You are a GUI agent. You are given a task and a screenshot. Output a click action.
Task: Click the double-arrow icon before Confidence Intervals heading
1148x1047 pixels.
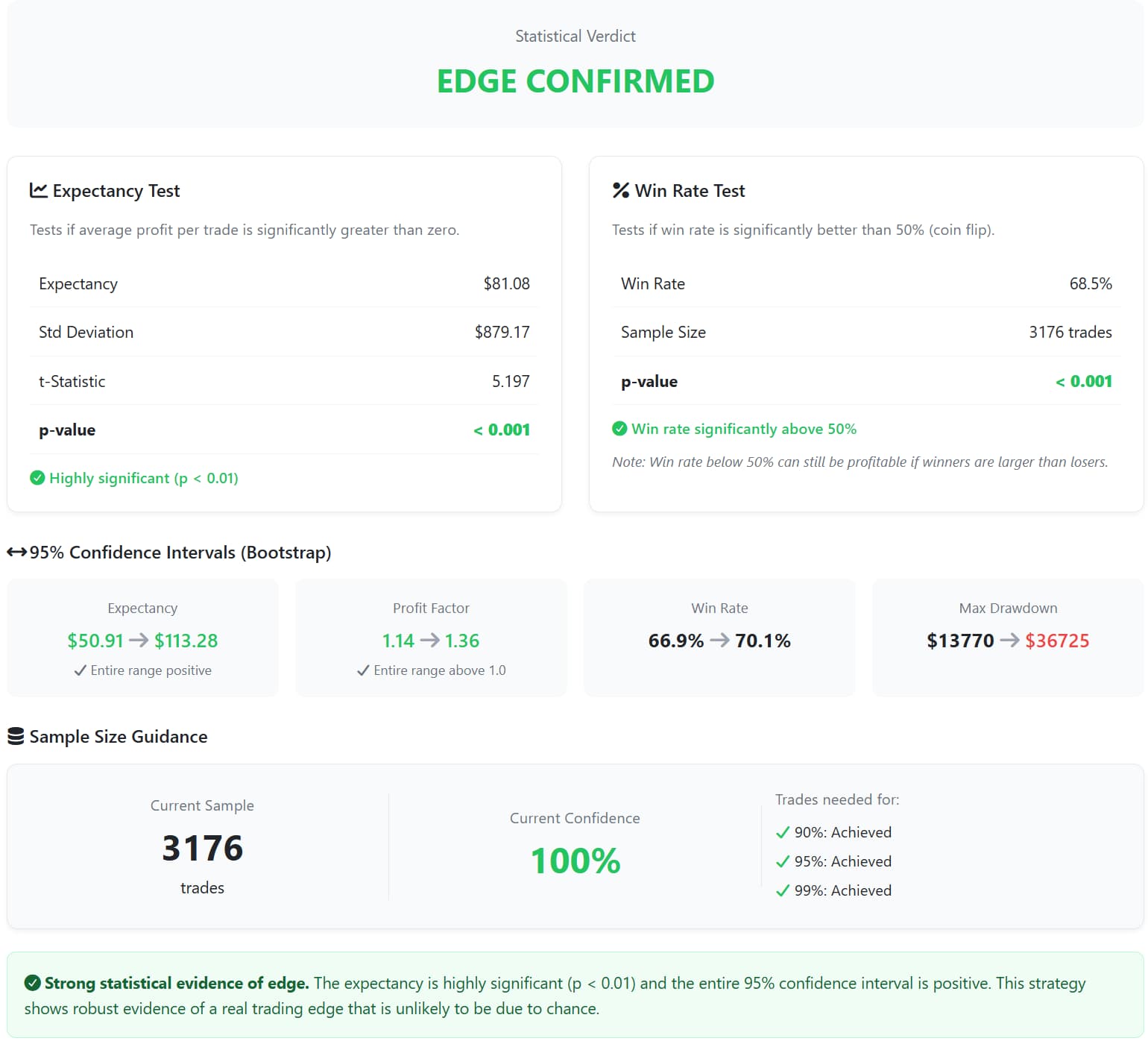pyautogui.click(x=16, y=552)
